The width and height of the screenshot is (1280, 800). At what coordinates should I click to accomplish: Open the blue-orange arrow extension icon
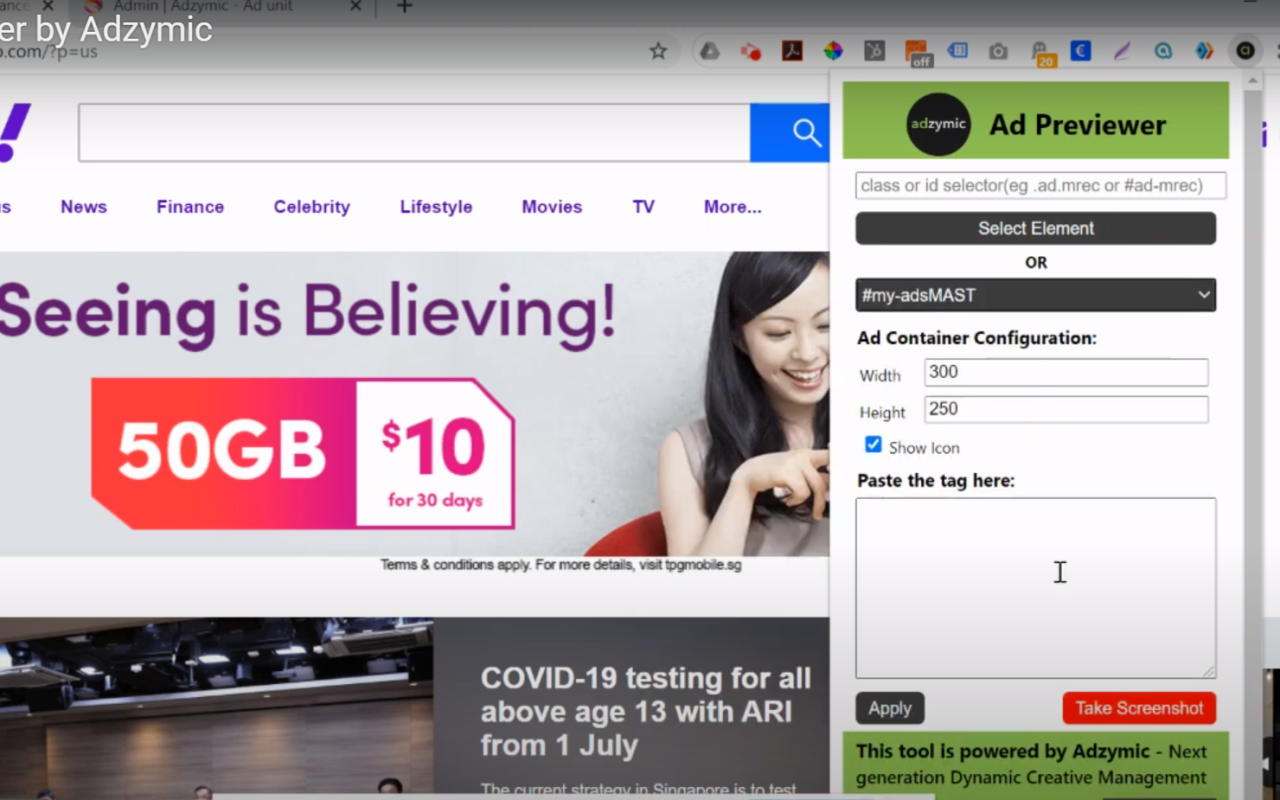[1204, 51]
